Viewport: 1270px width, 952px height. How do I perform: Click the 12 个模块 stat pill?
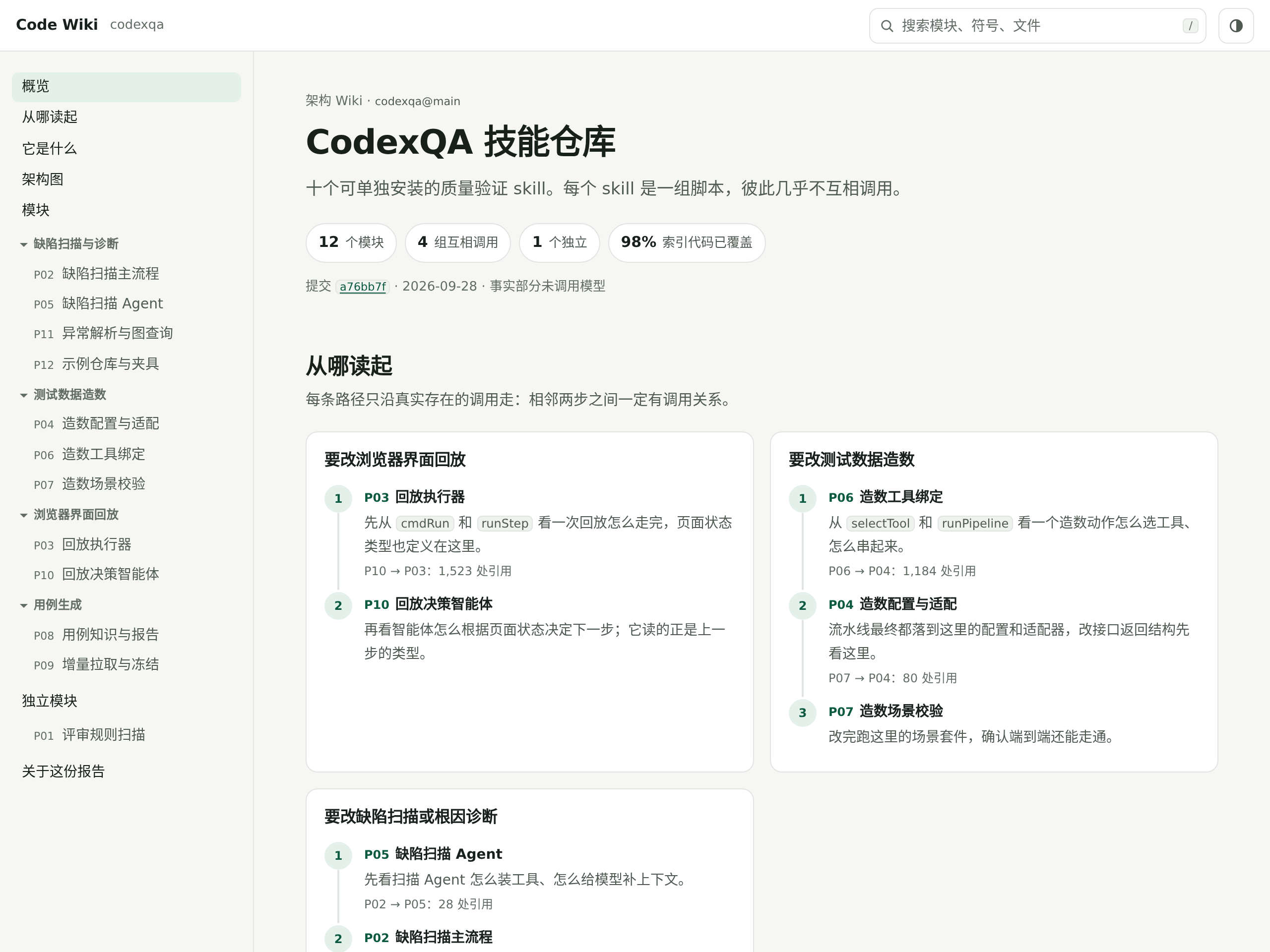pyautogui.click(x=351, y=243)
